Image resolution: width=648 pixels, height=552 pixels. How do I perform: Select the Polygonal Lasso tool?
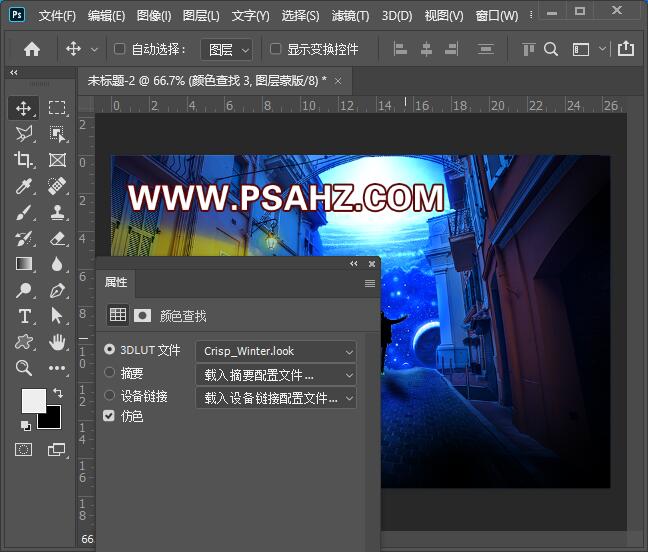tap(24, 134)
